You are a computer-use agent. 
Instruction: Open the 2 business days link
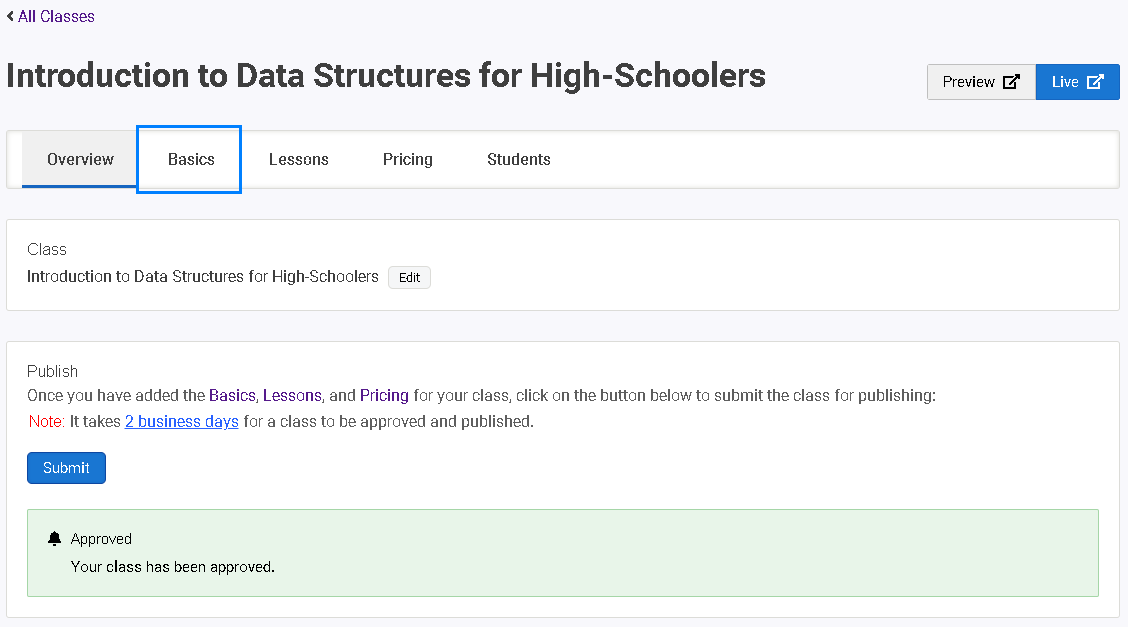pyautogui.click(x=181, y=421)
